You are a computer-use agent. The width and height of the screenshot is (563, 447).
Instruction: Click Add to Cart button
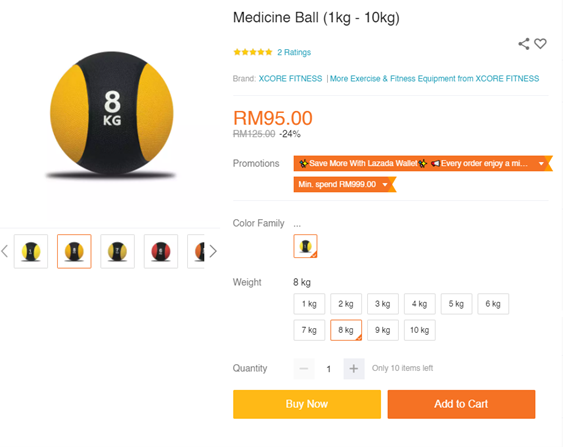click(x=461, y=404)
